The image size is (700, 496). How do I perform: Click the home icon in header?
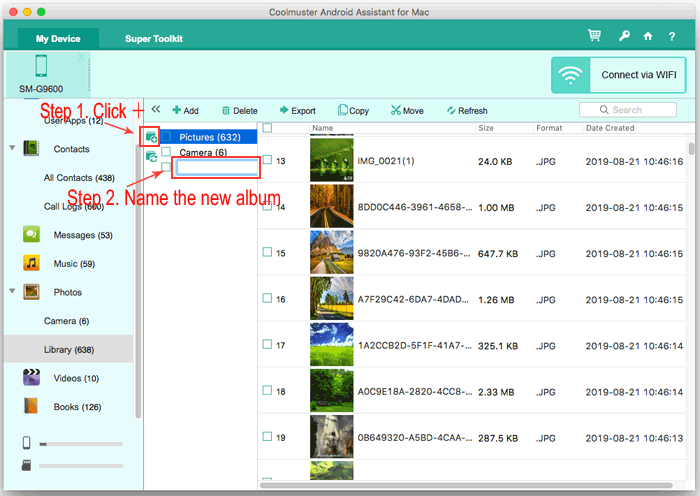(648, 37)
